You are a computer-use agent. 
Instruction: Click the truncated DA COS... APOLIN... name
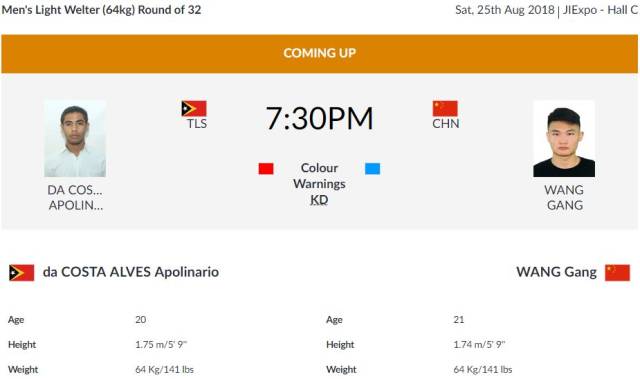(75, 197)
